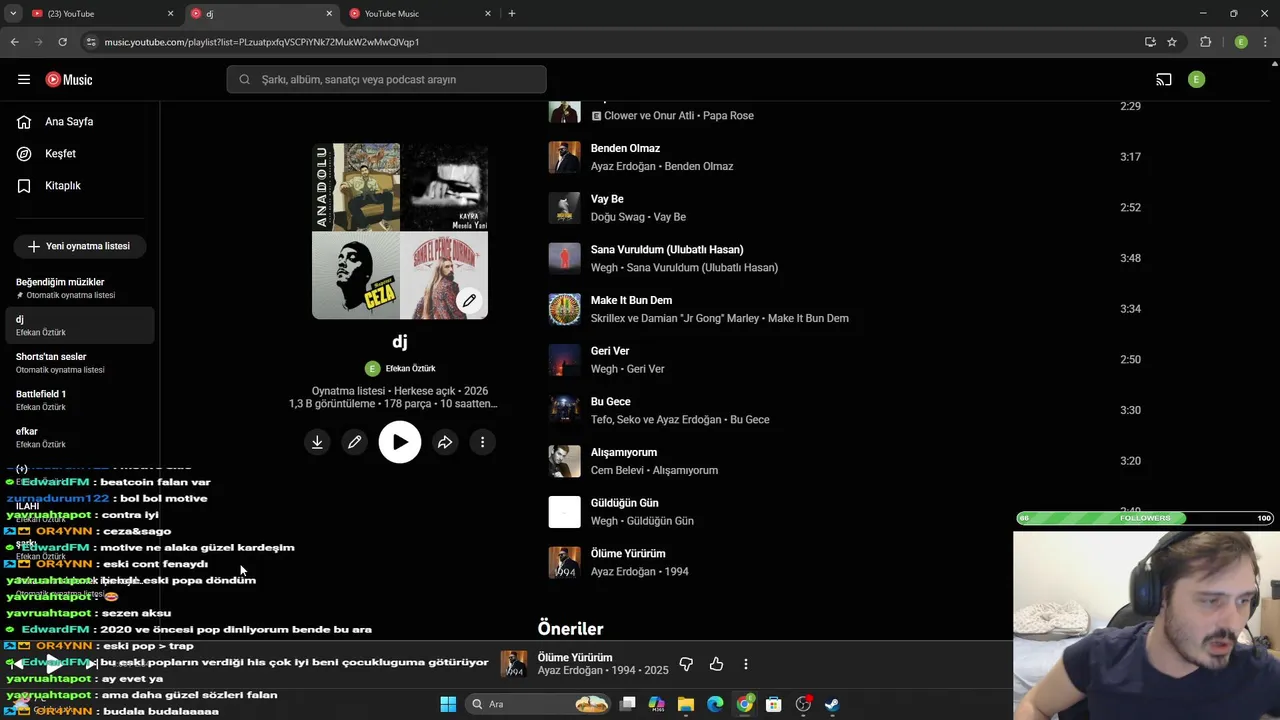Viewport: 1280px width, 720px height.
Task: Download the dj playlist
Action: tap(317, 442)
